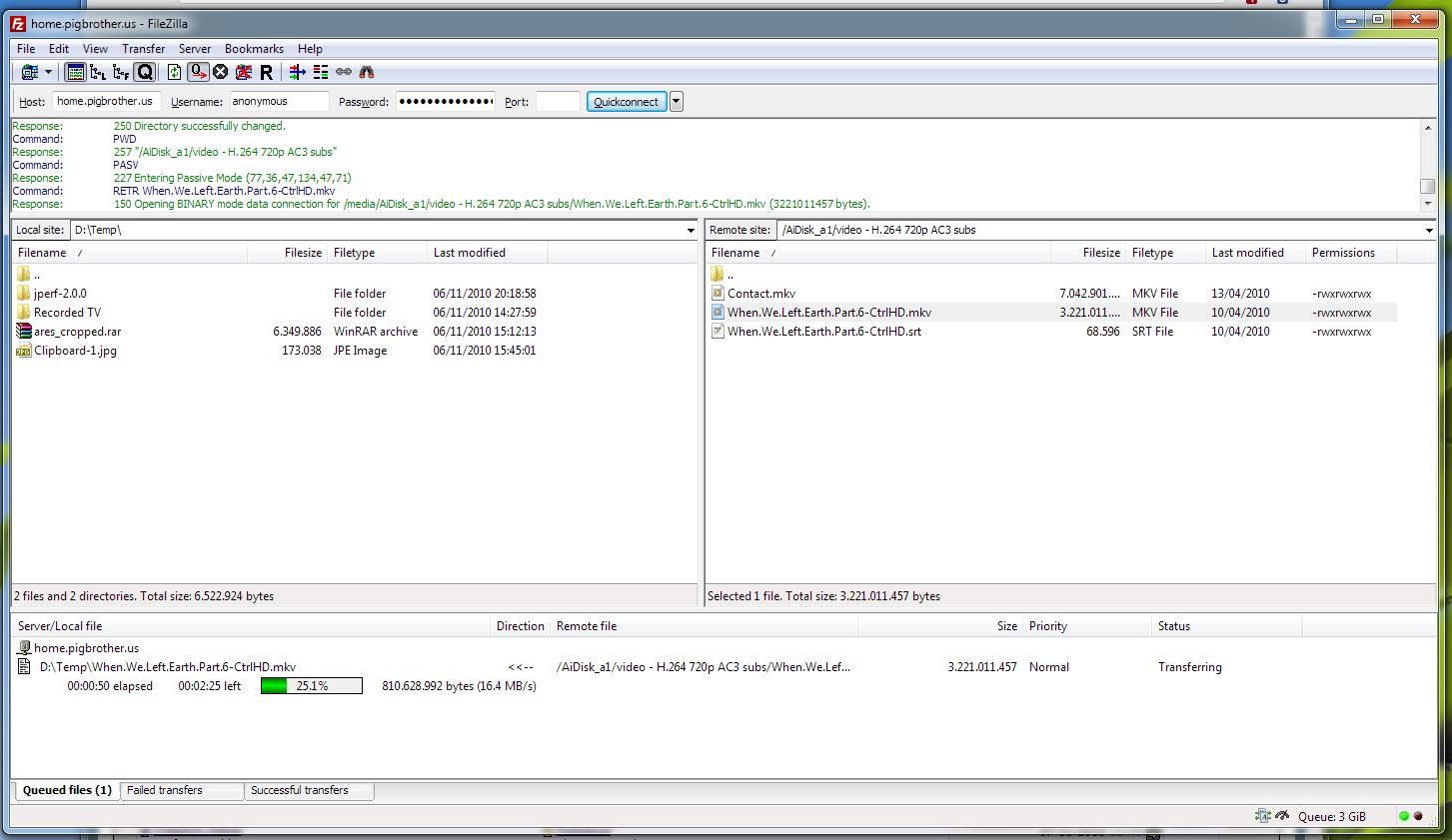Expand the Local site path dropdown
Viewport: 1452px width, 840px height.
click(690, 231)
